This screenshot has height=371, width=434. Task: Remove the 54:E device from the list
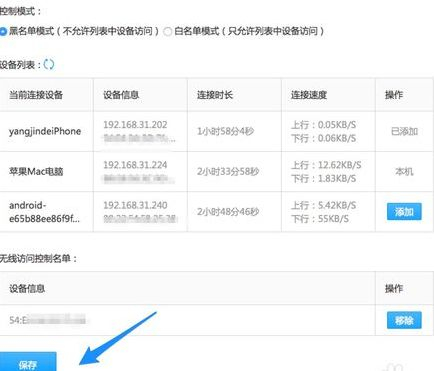click(404, 320)
